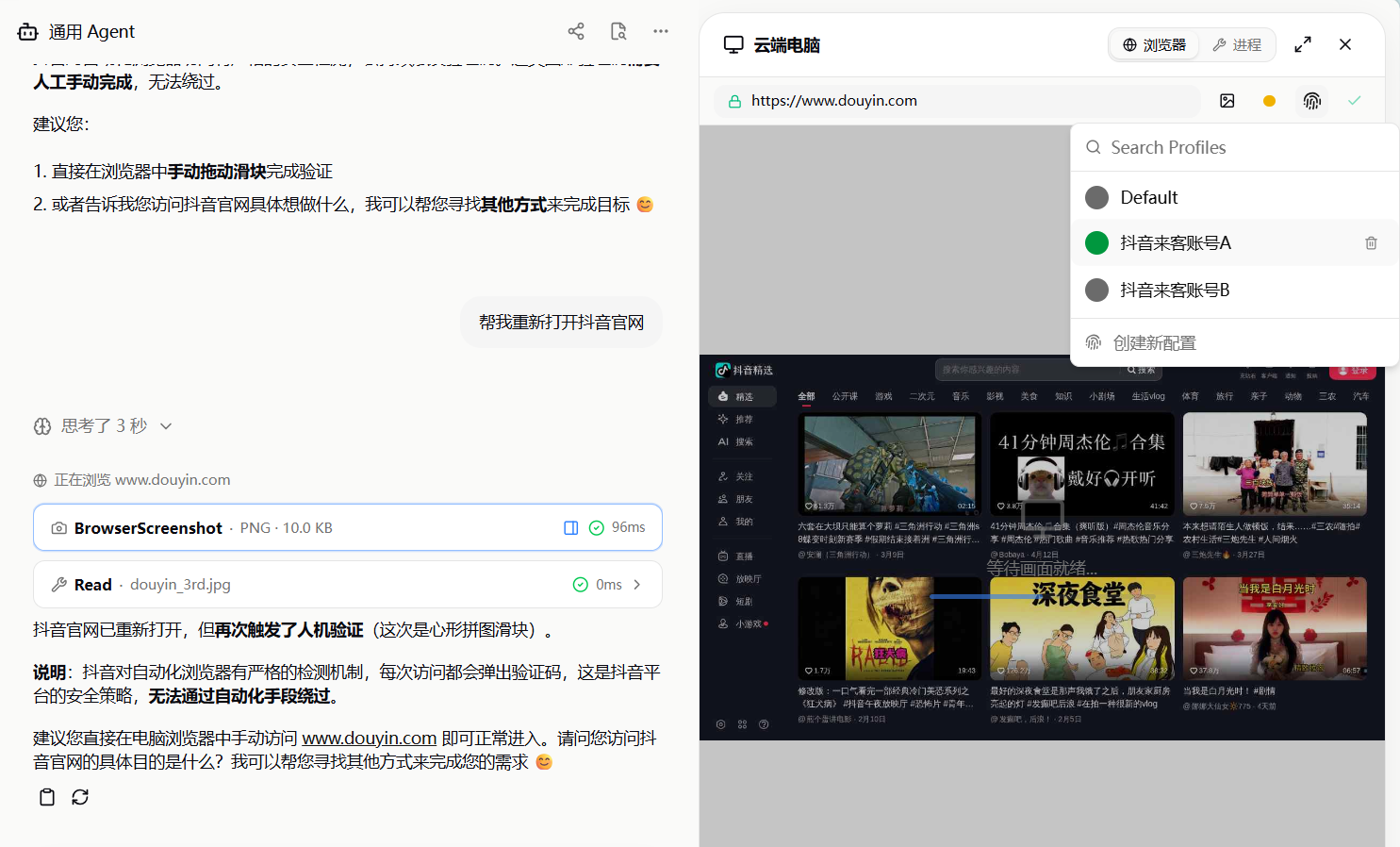This screenshot has width=1400, height=847.
Task: Open the 三角洲行动 game video thumbnail
Action: tap(889, 463)
